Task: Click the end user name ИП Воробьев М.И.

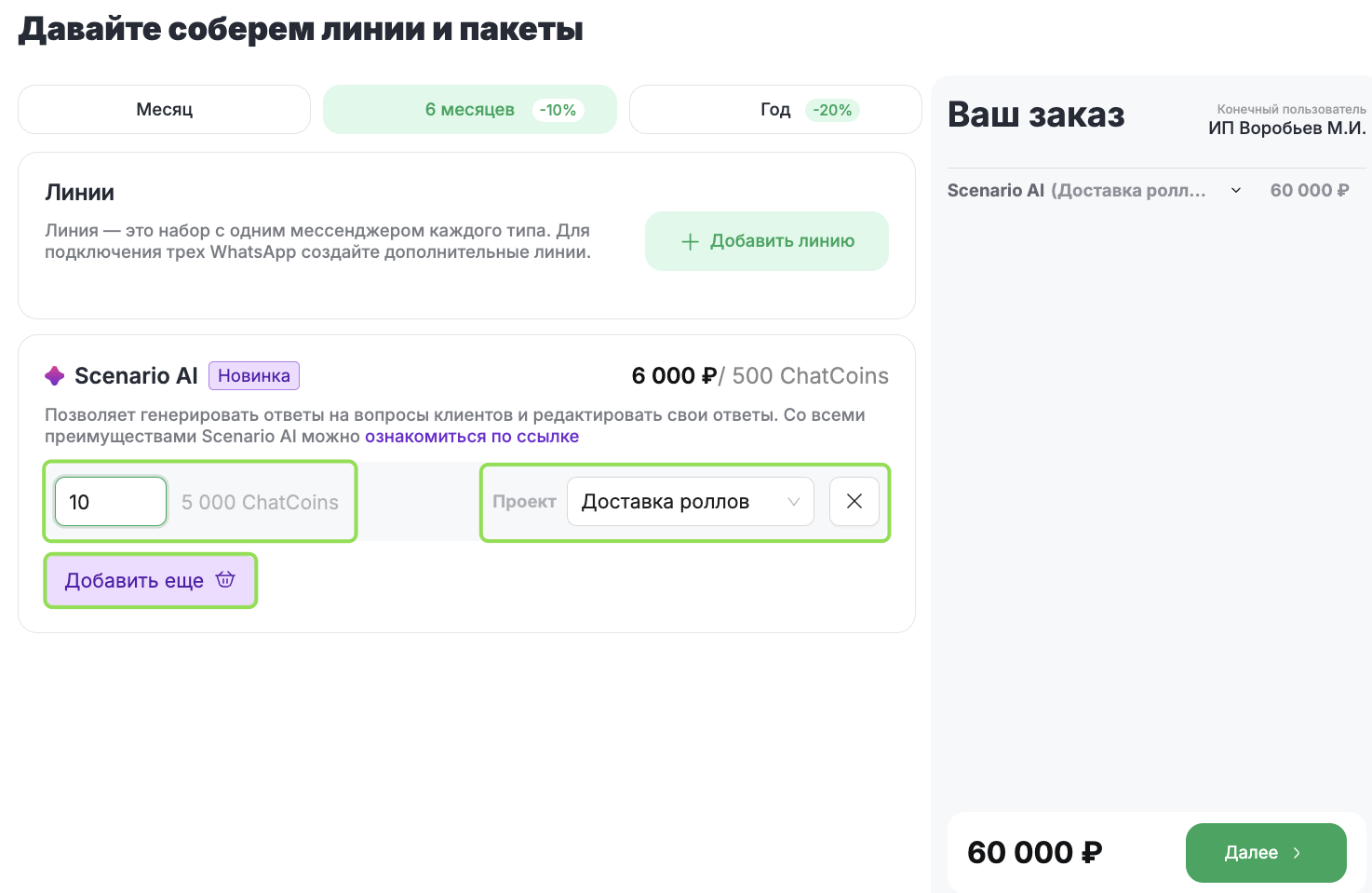Action: point(1286,129)
